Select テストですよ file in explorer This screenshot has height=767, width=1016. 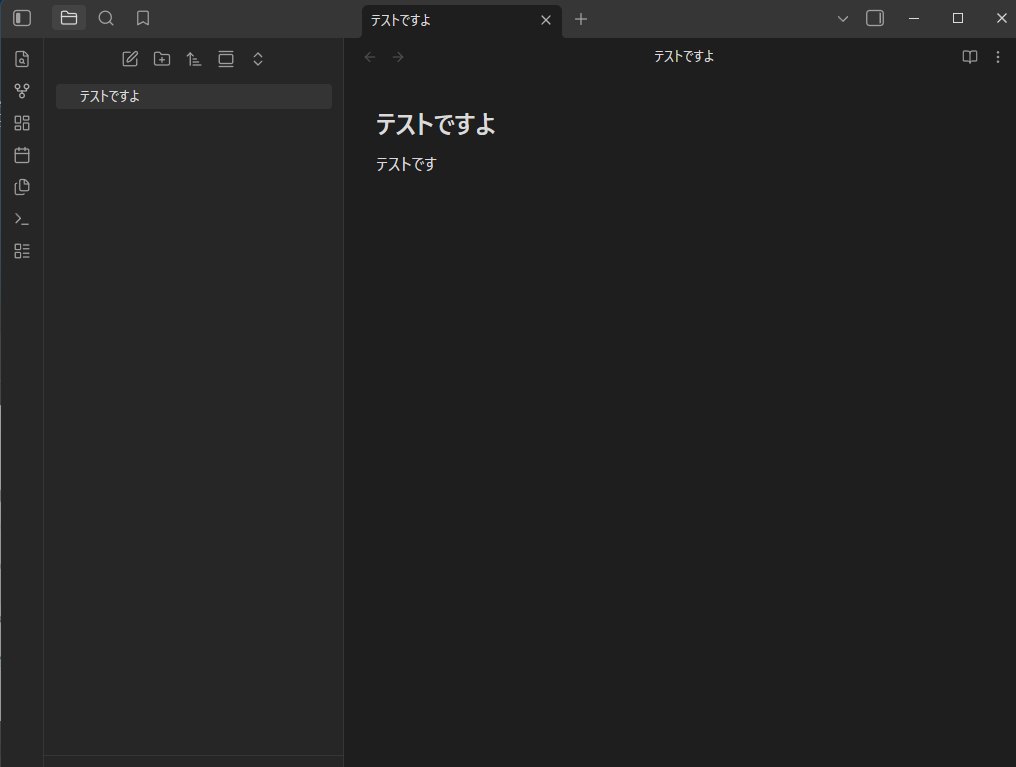coord(194,97)
